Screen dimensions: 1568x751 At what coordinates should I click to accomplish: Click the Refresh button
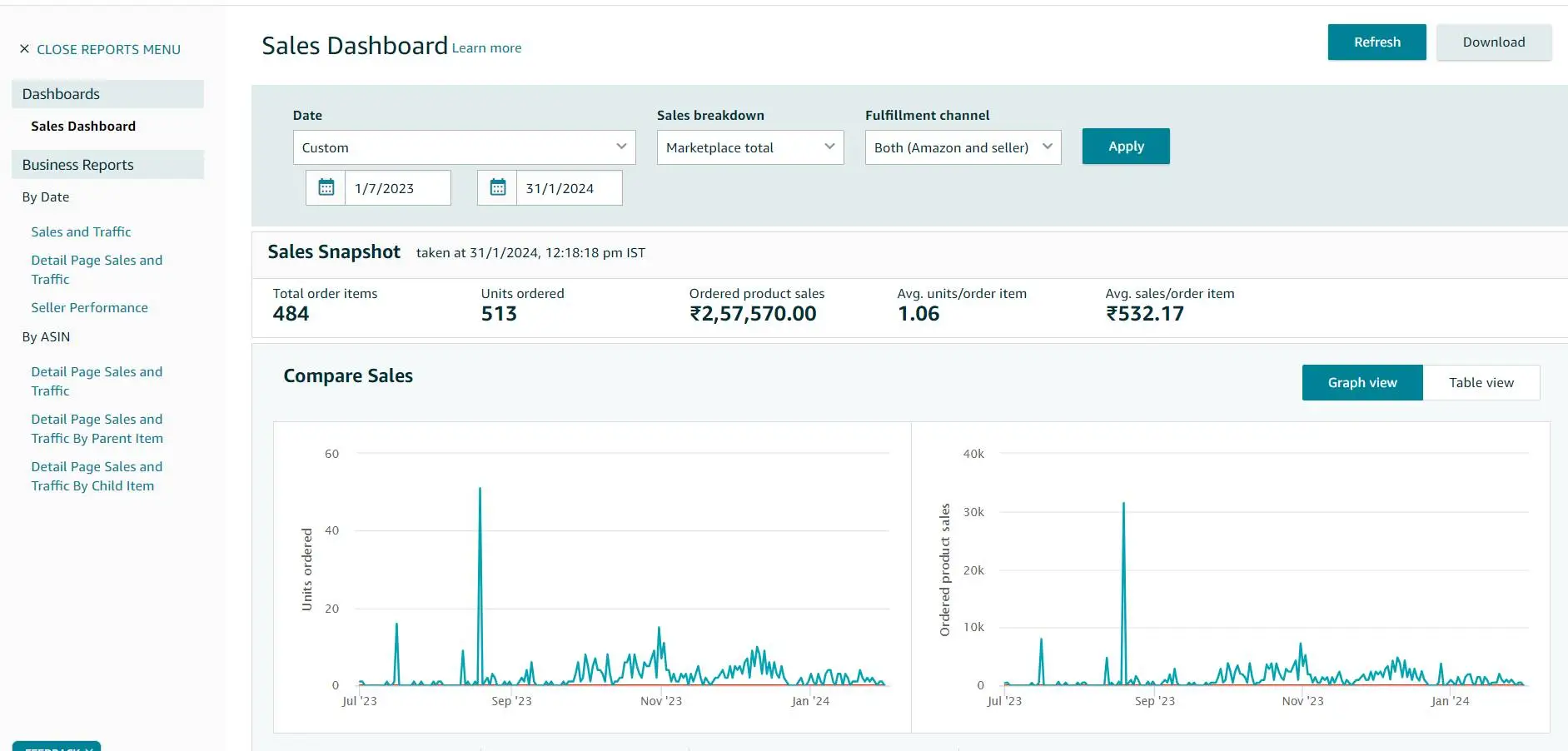point(1376,42)
